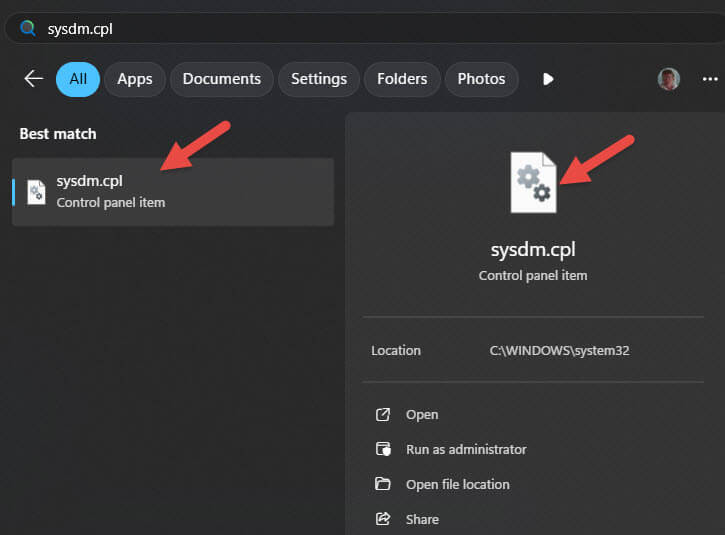Click the small file icon in best match
The width and height of the screenshot is (725, 535).
tap(36, 192)
